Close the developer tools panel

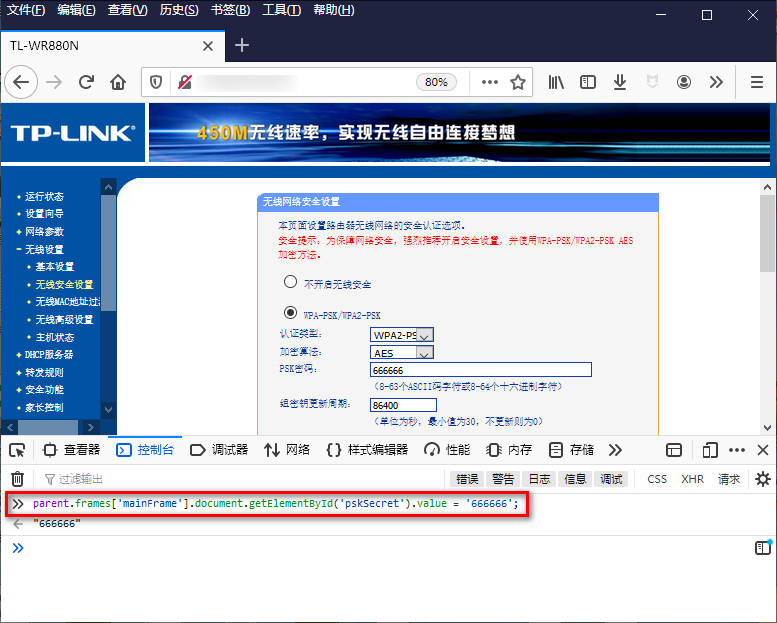(763, 450)
